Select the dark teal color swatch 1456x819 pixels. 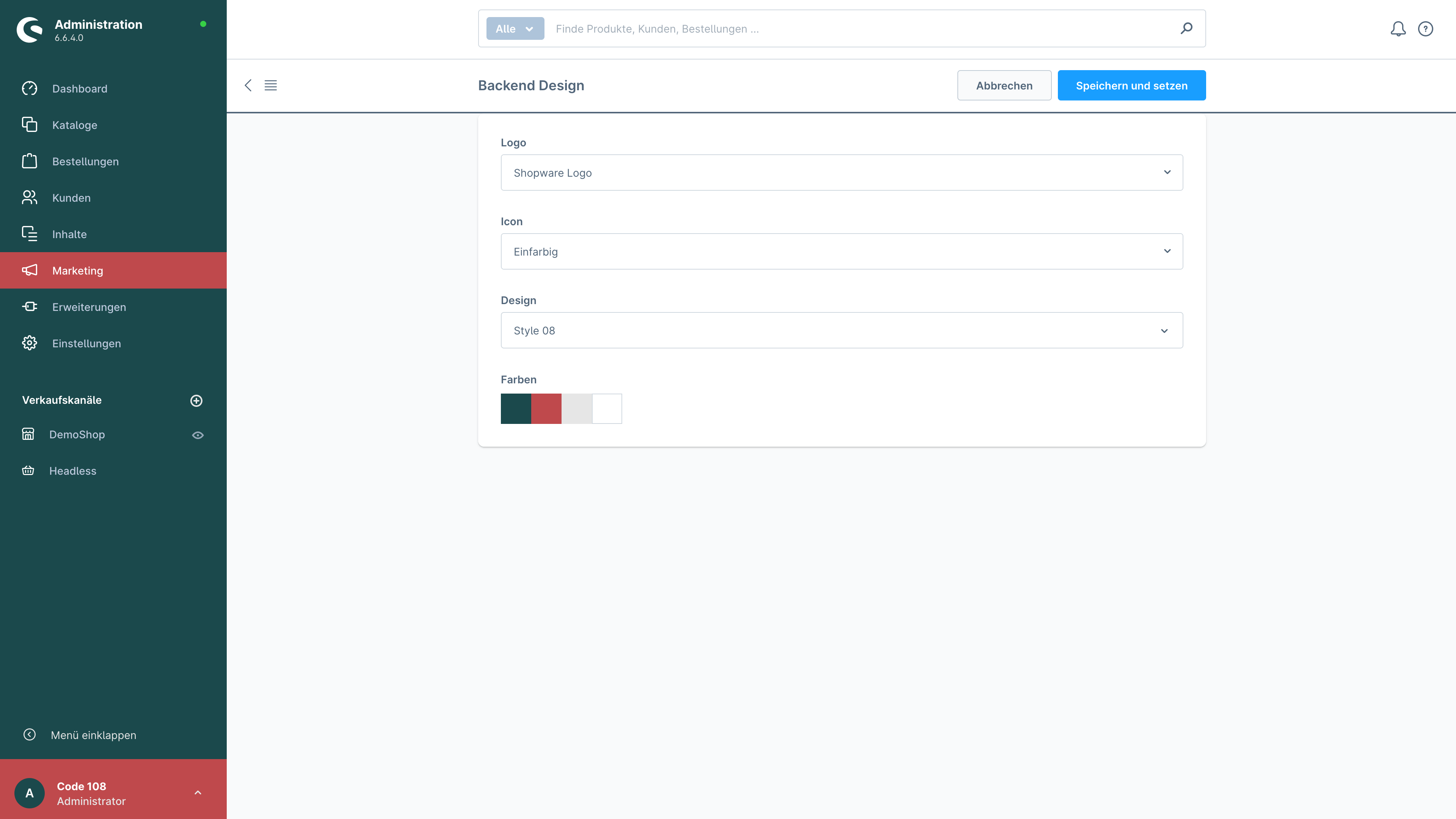[x=516, y=409]
